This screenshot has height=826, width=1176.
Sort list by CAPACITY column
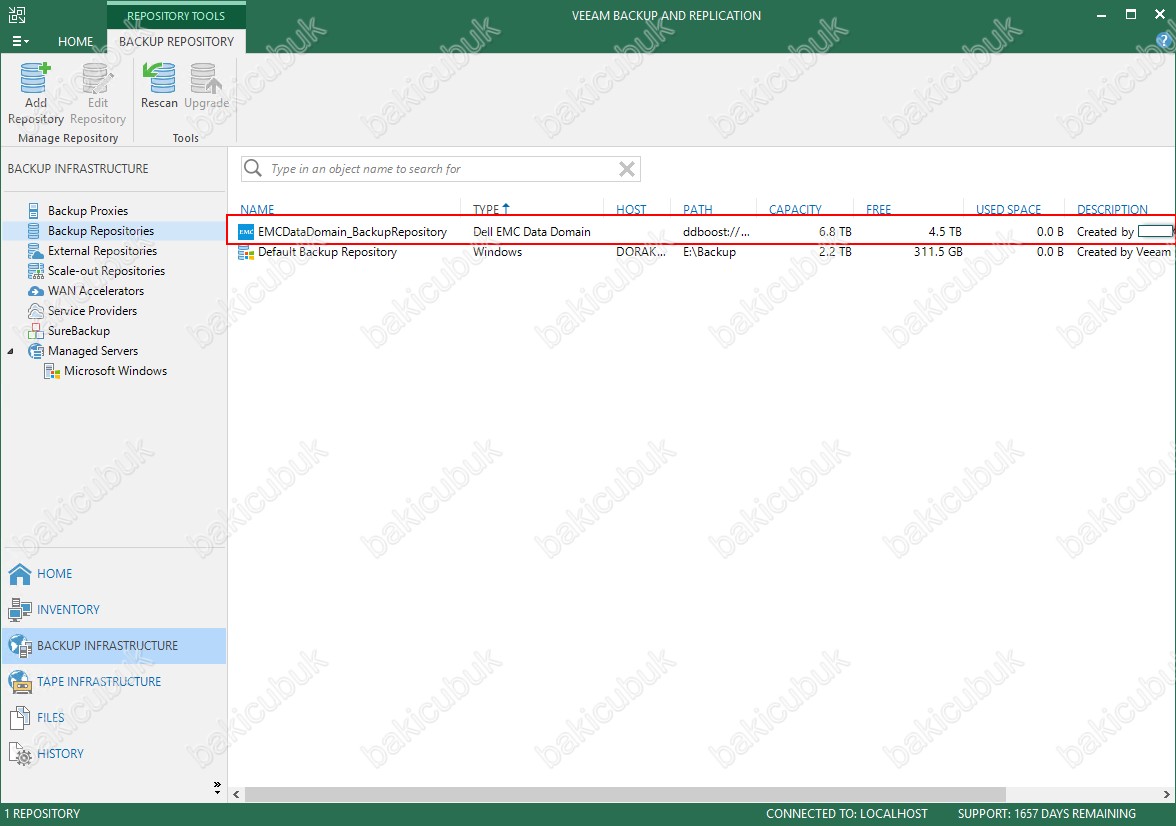(795, 209)
